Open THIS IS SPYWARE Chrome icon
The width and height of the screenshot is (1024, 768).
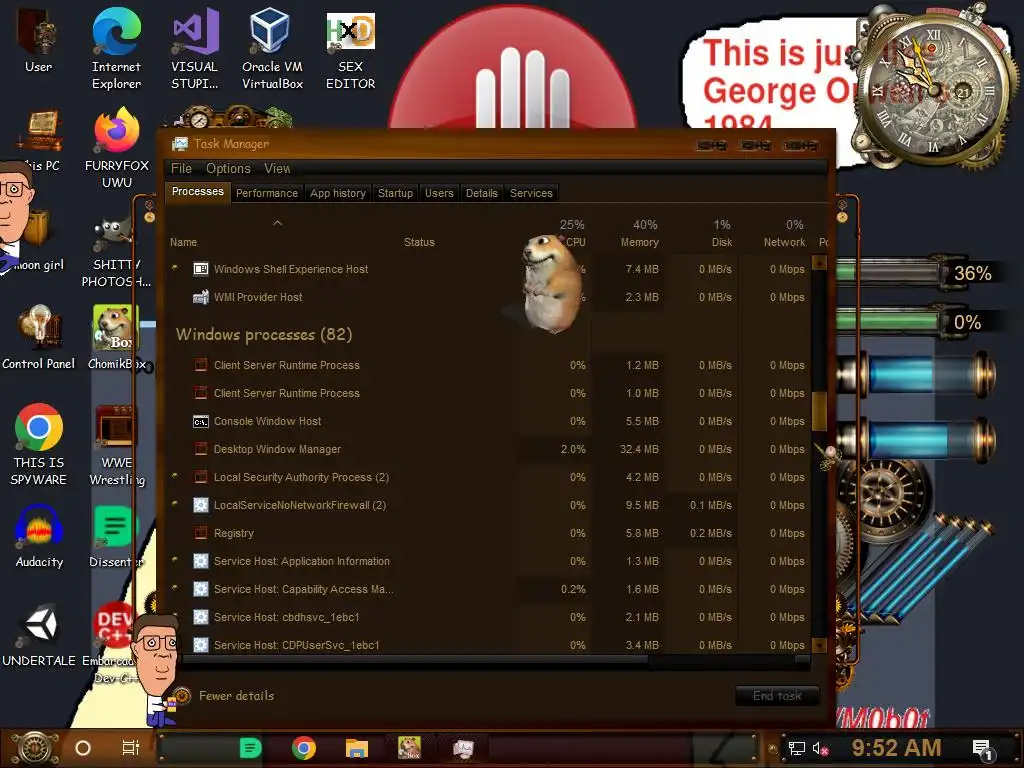coord(39,444)
